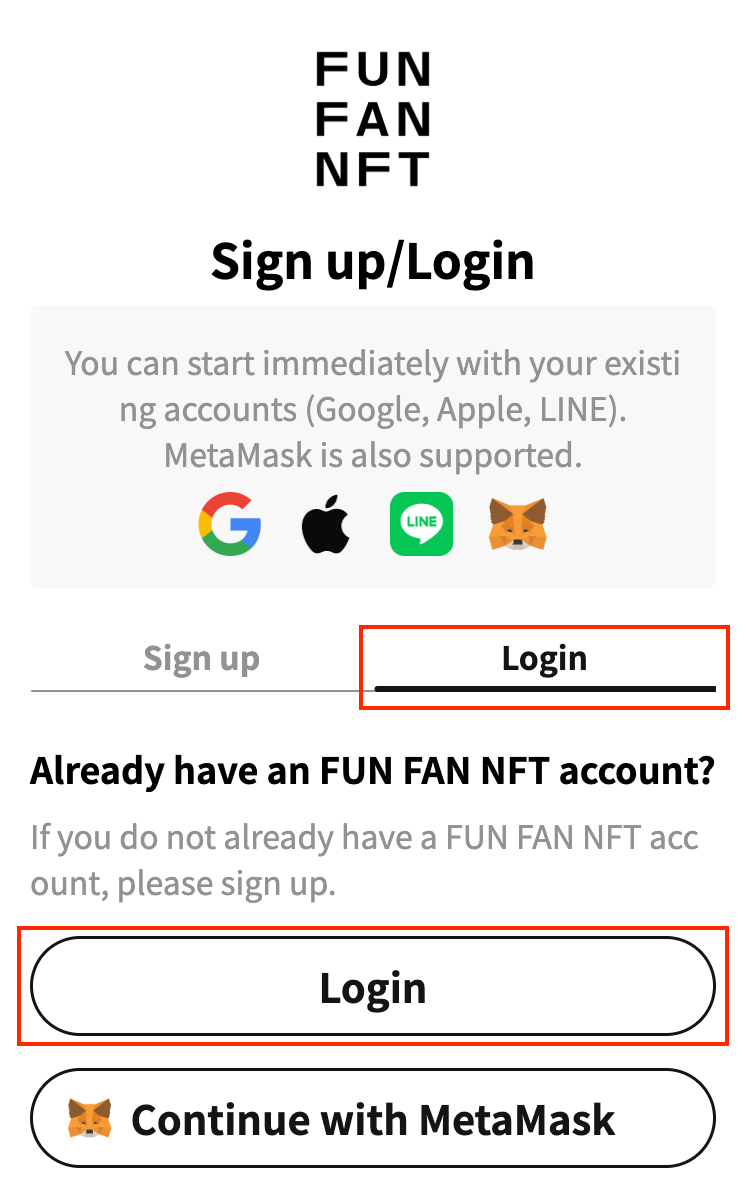
Task: Click the "existing accounts (Google, Apple, LINE)" line
Action: tap(373, 409)
